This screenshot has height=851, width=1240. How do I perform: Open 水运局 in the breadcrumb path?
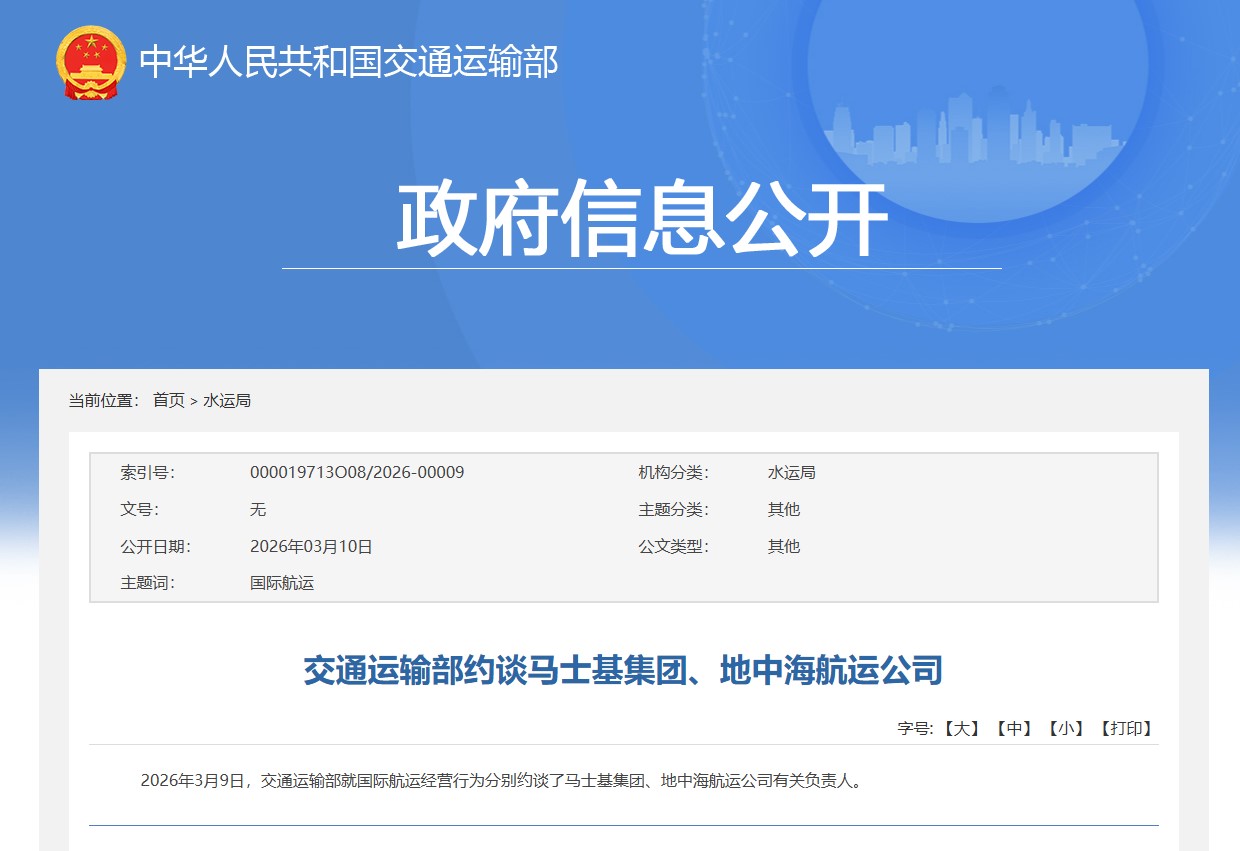[x=227, y=400]
